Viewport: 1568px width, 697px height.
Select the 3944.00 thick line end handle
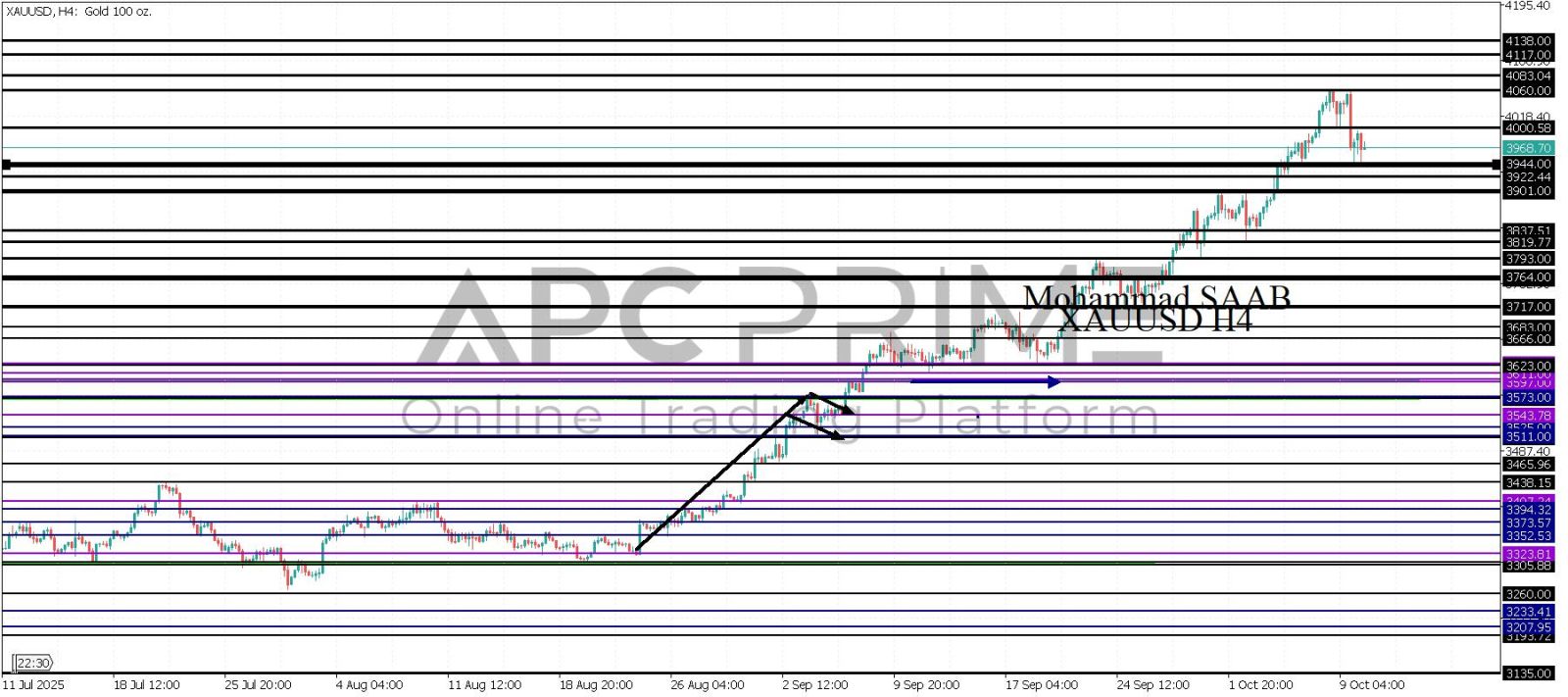tap(1496, 165)
